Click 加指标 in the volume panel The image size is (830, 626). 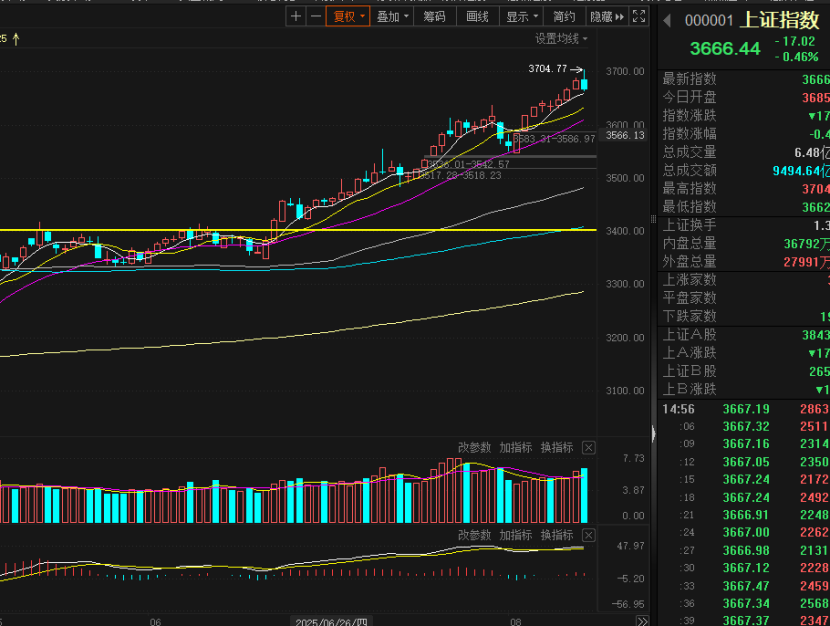(x=516, y=448)
